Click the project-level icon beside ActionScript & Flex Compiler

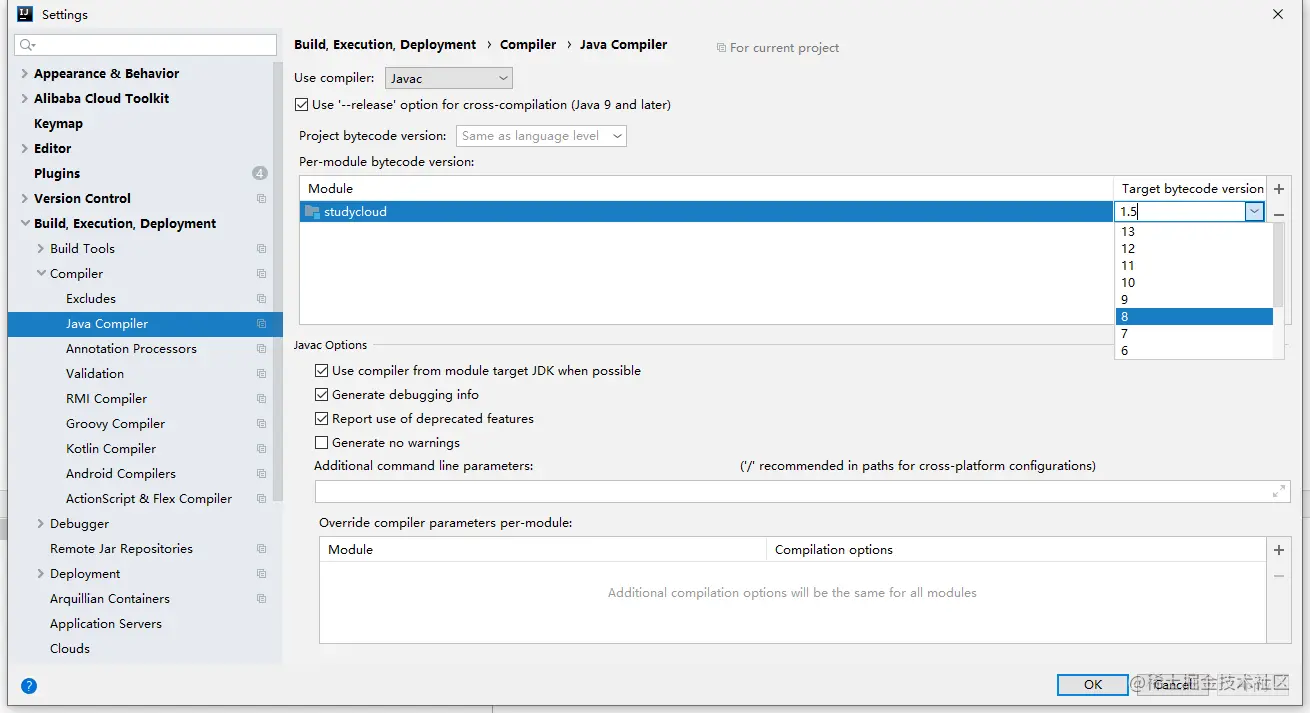click(261, 499)
